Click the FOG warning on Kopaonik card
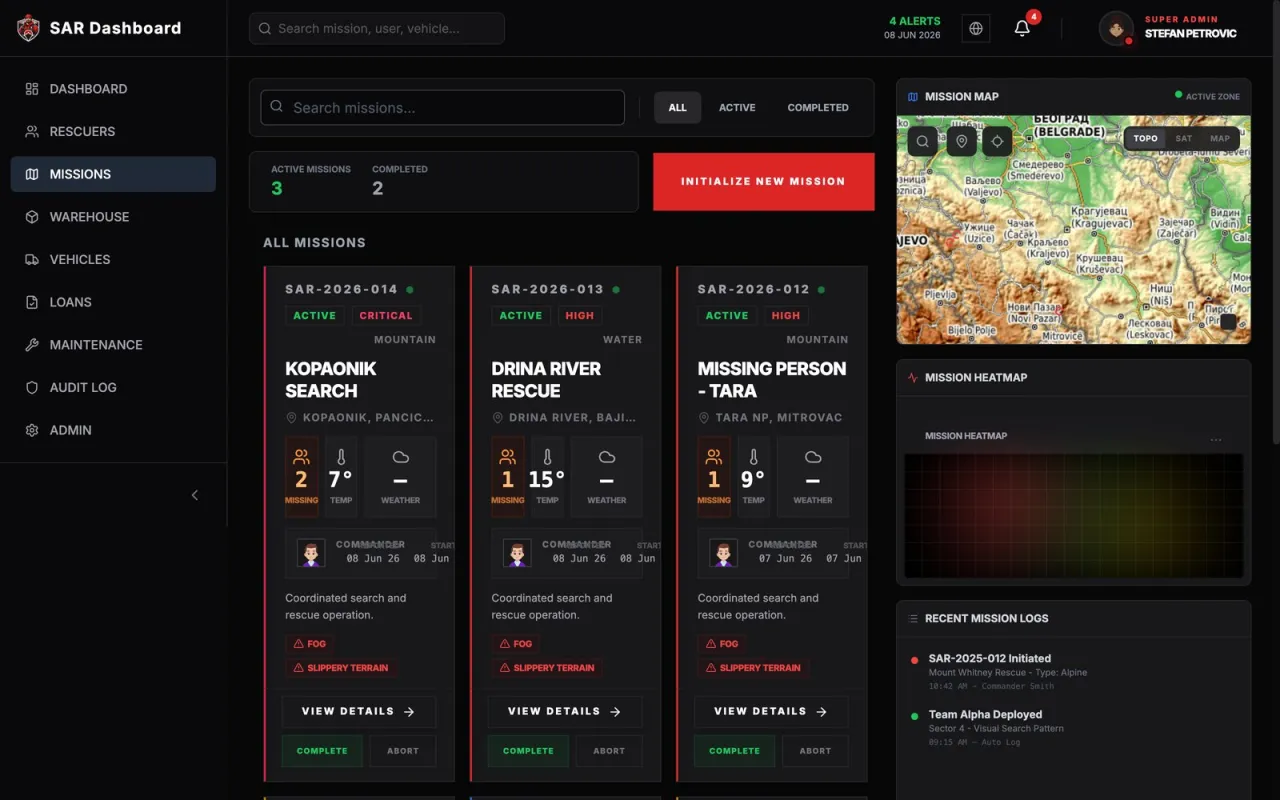1280x800 pixels. [x=310, y=644]
